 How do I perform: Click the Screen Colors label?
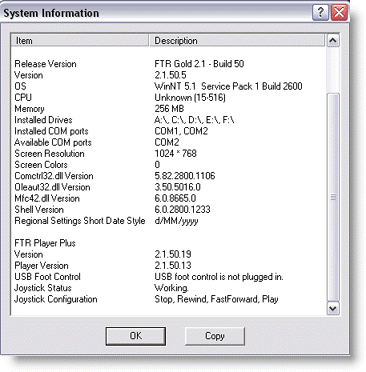41,165
